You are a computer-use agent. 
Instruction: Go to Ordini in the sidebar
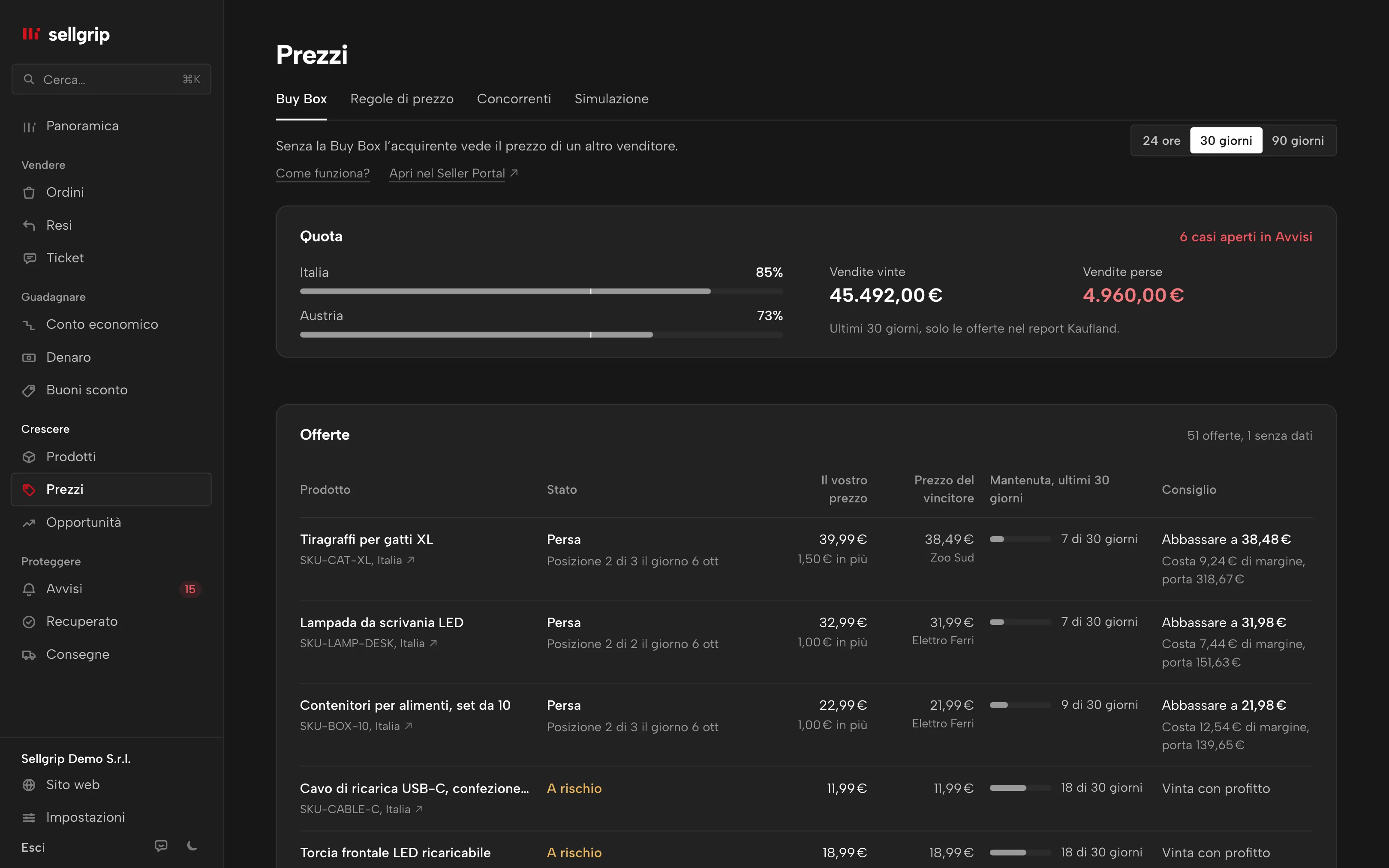tap(111, 192)
